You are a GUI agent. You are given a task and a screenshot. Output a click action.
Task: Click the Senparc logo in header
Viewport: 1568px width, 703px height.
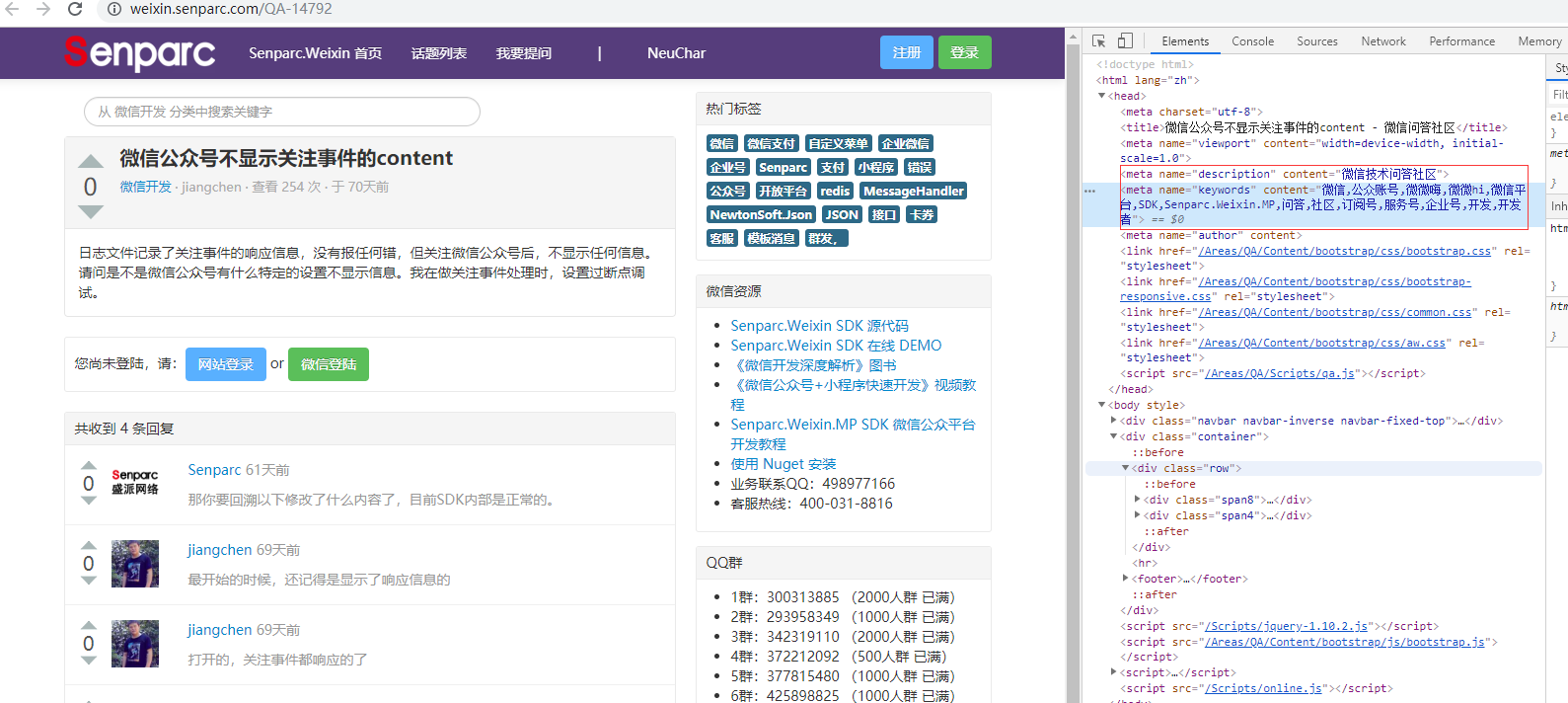(139, 52)
